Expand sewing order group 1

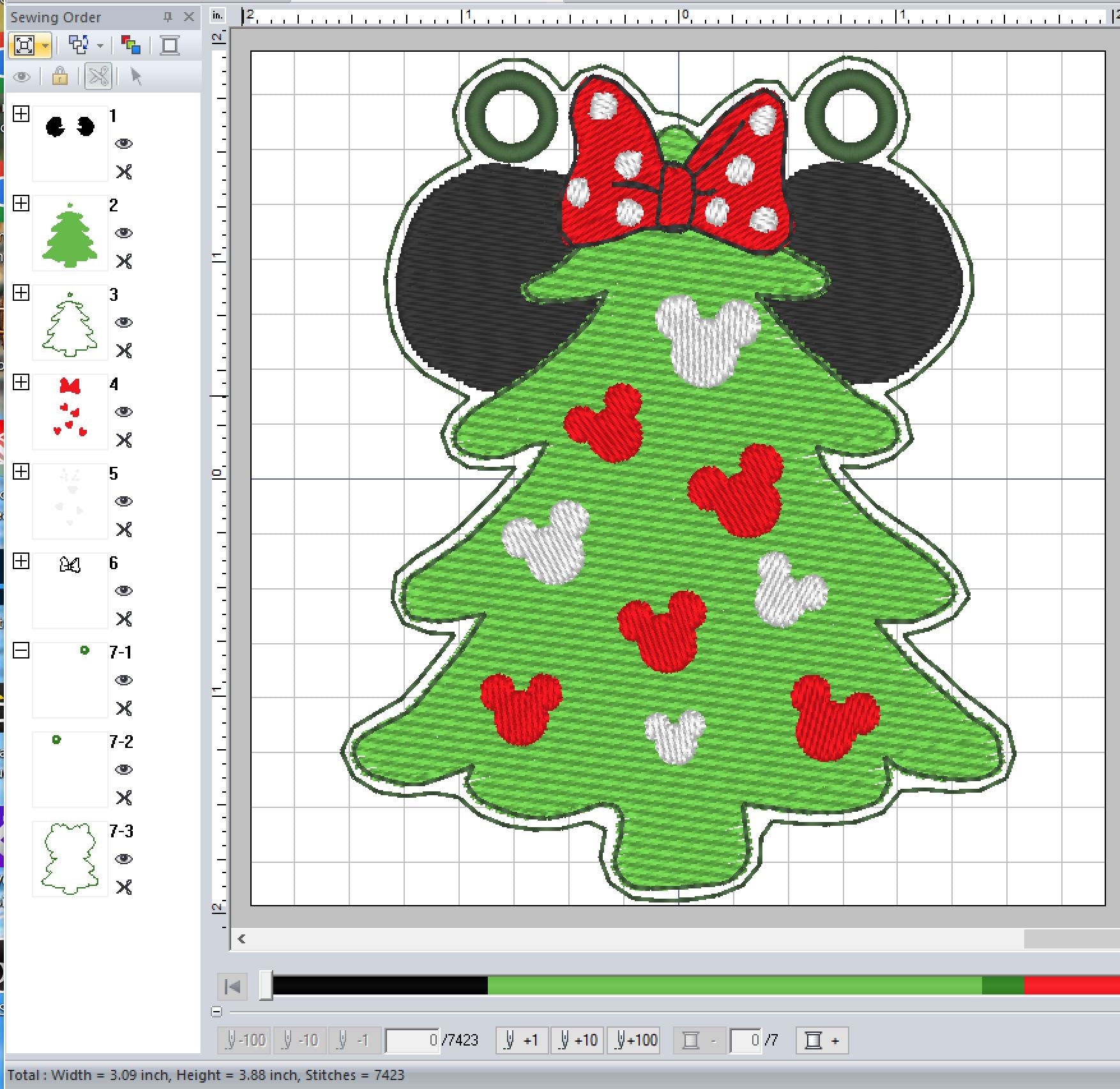coord(21,114)
